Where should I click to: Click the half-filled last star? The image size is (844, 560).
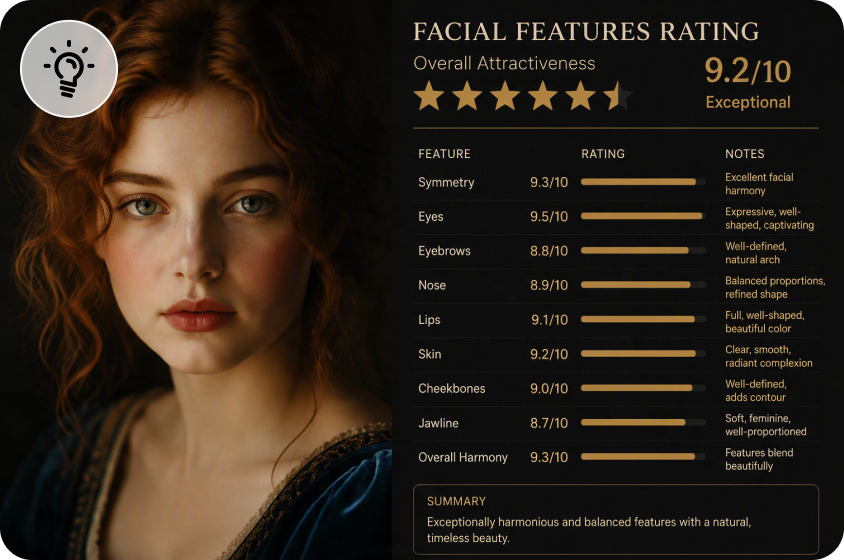[x=618, y=96]
